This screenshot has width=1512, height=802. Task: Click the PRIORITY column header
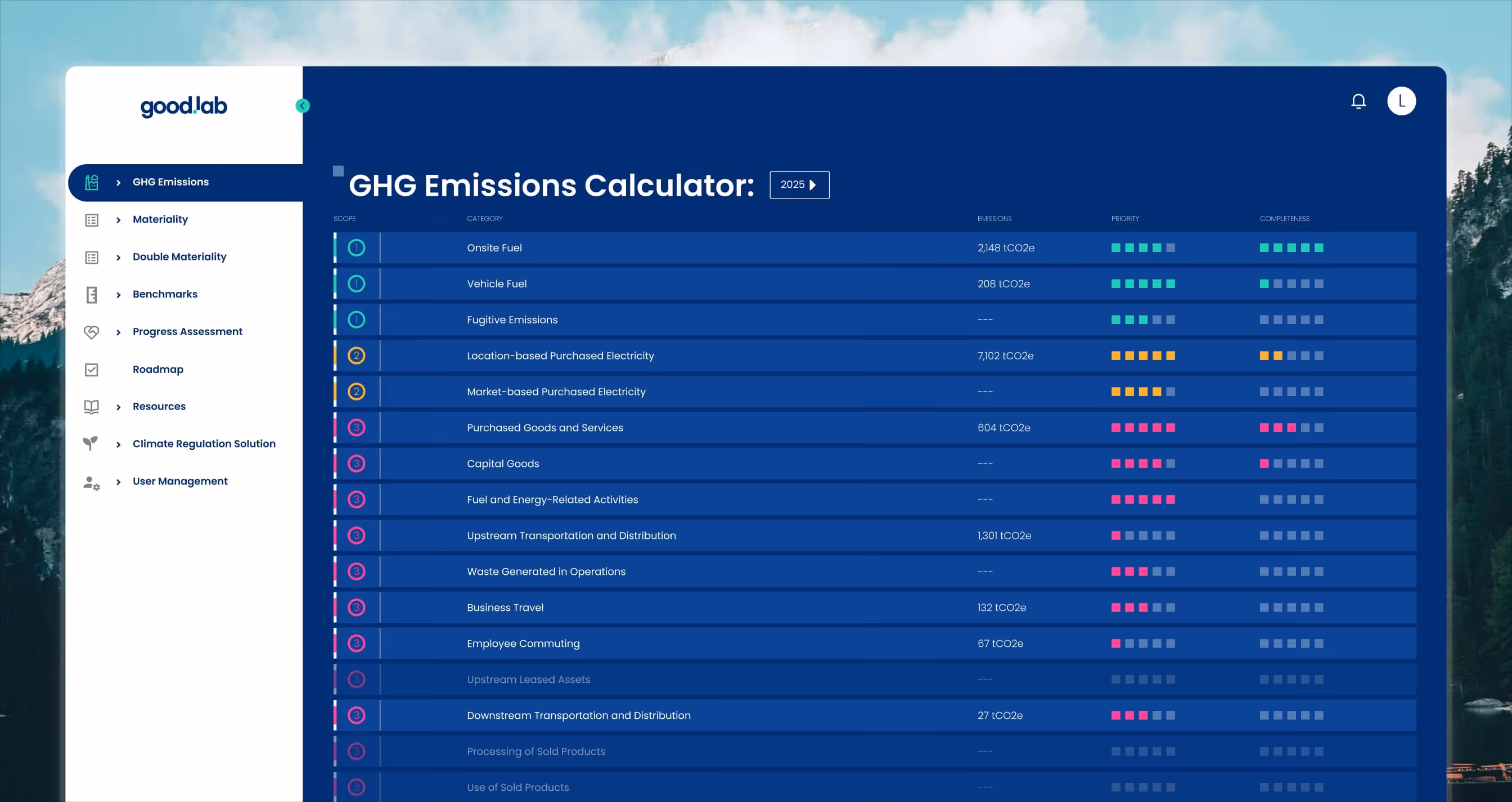pyautogui.click(x=1124, y=219)
